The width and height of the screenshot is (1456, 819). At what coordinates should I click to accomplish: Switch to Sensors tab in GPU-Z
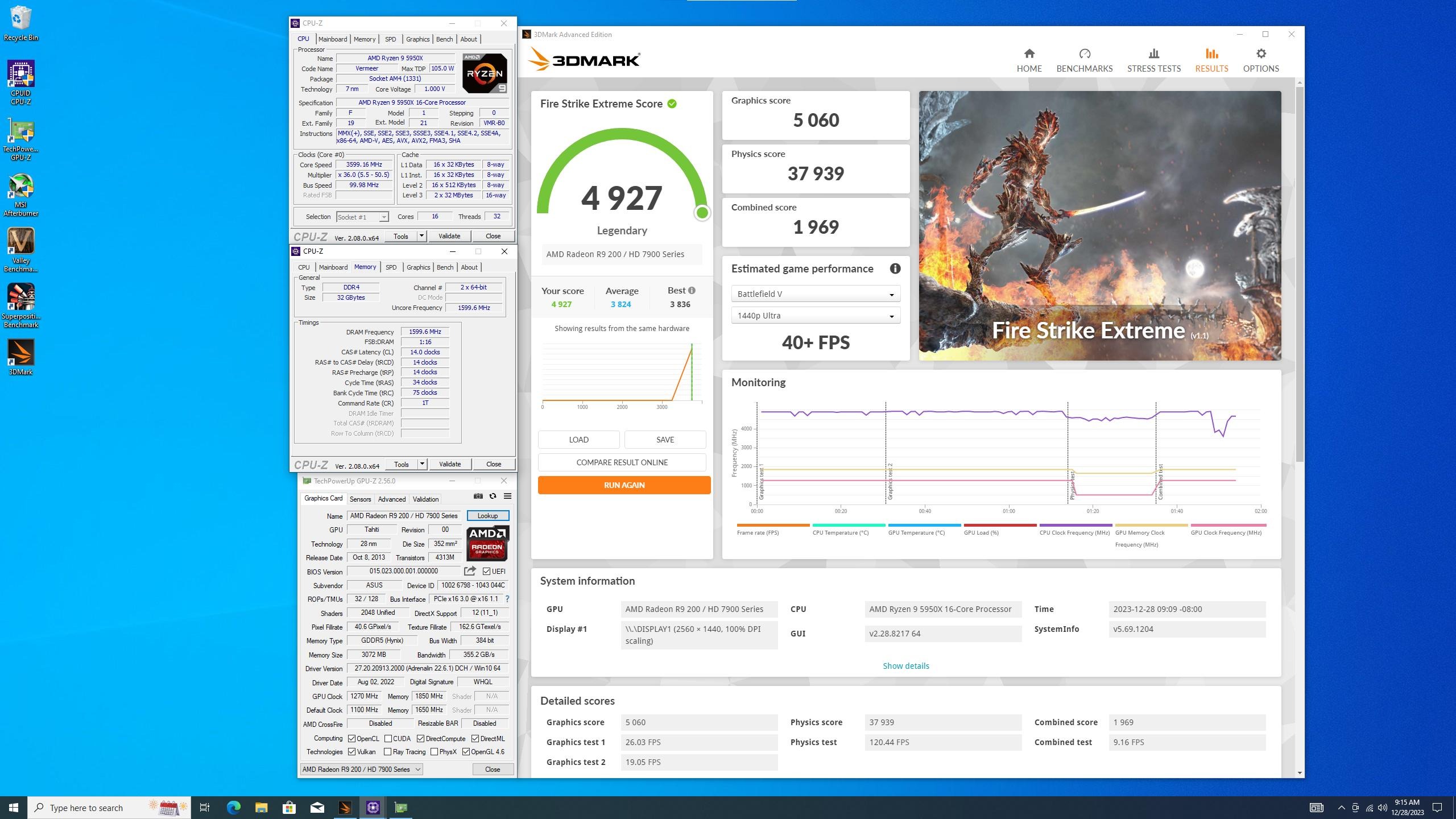tap(360, 499)
